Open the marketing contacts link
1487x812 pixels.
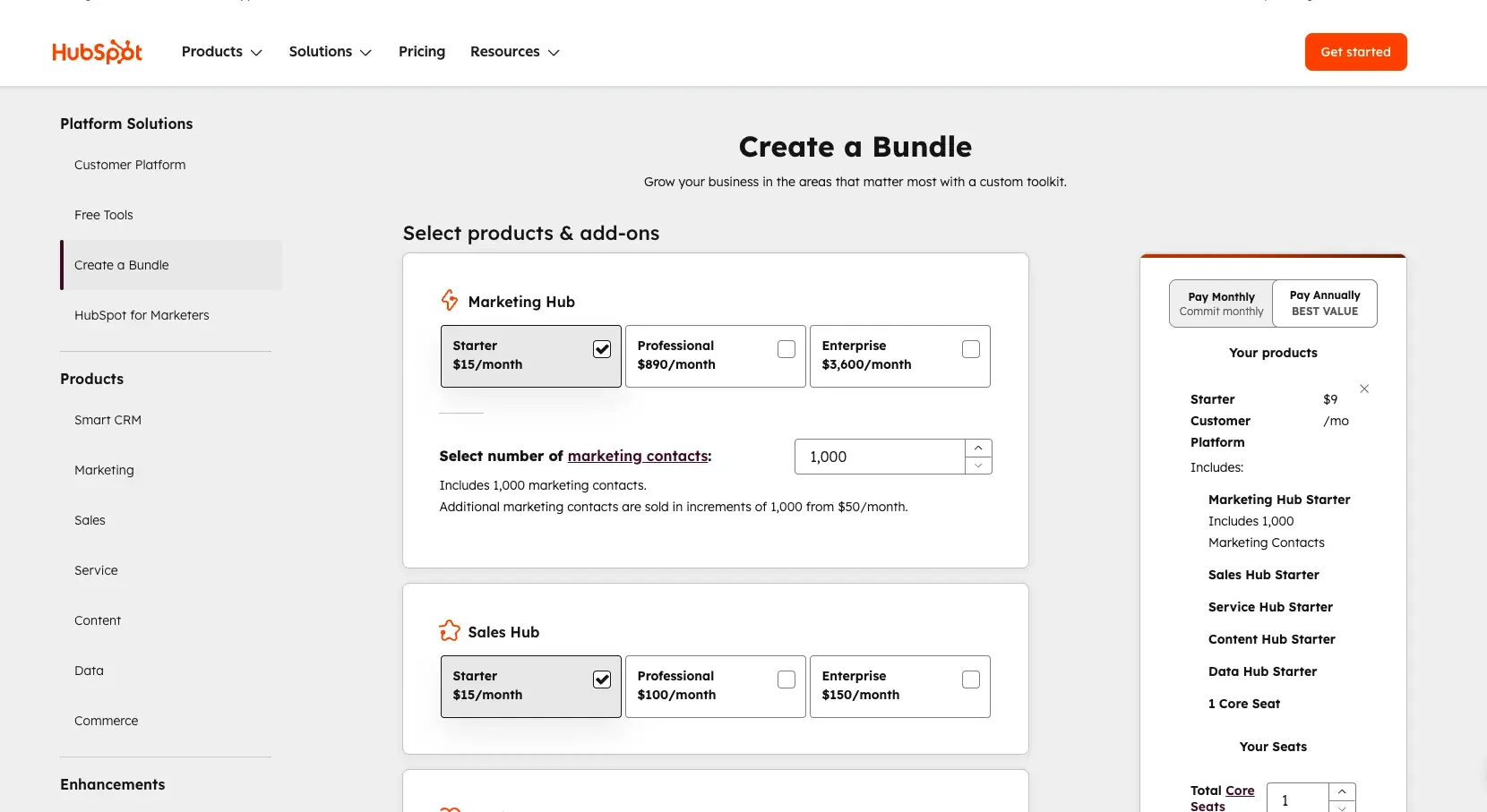638,456
